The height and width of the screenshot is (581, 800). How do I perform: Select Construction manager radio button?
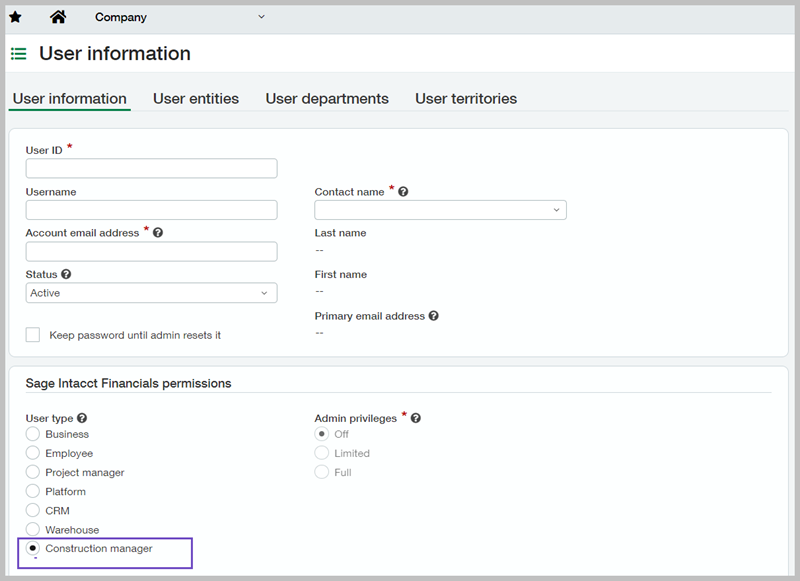click(x=33, y=549)
